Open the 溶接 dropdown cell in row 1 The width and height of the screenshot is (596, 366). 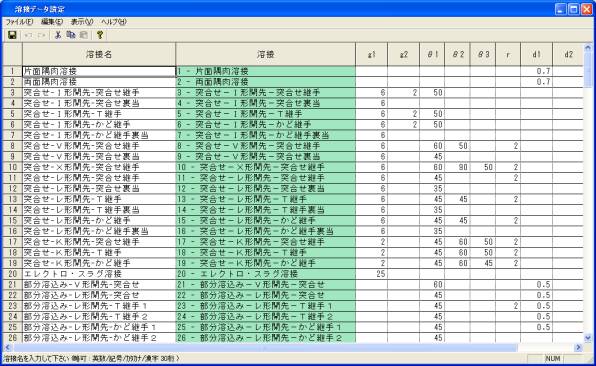[x=266, y=71]
